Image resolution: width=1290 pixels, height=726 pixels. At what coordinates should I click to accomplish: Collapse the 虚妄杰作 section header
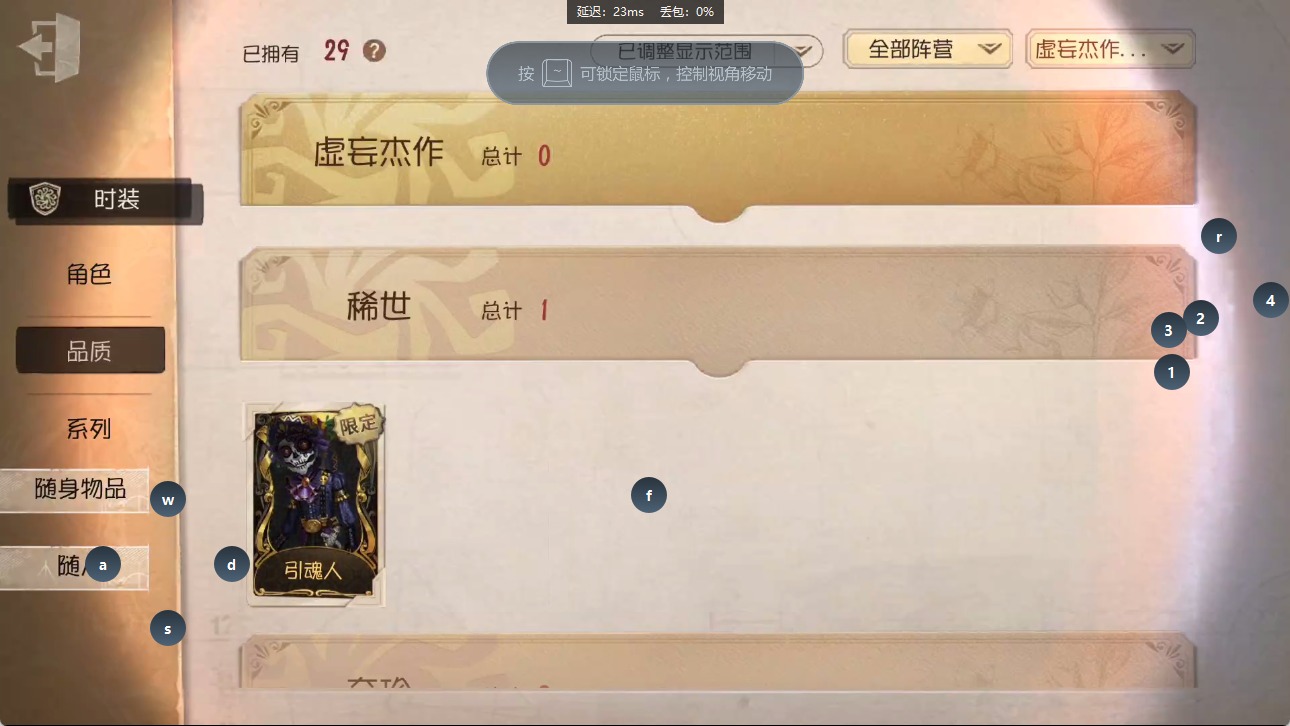(718, 155)
